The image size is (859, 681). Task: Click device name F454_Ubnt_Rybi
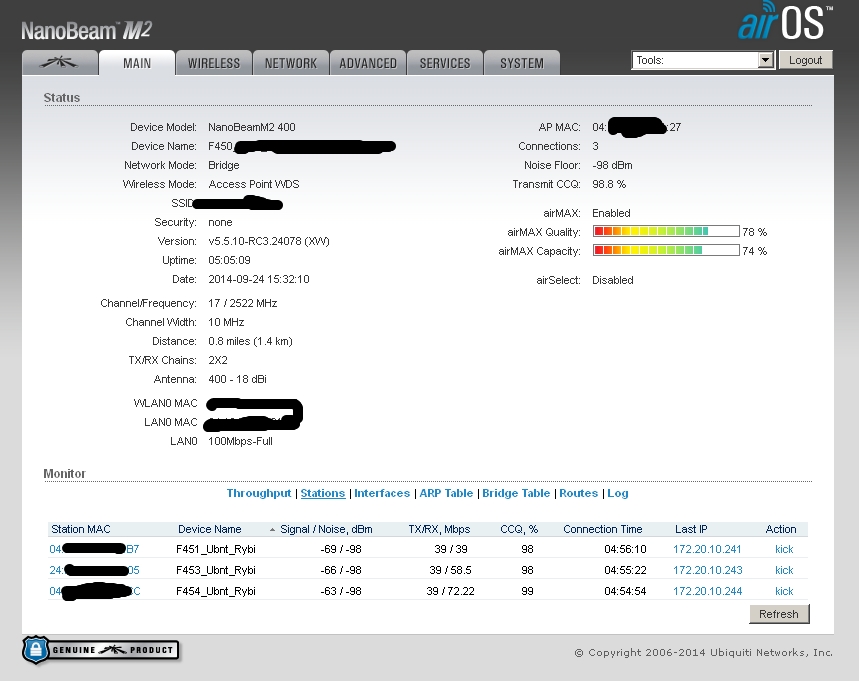tap(216, 591)
